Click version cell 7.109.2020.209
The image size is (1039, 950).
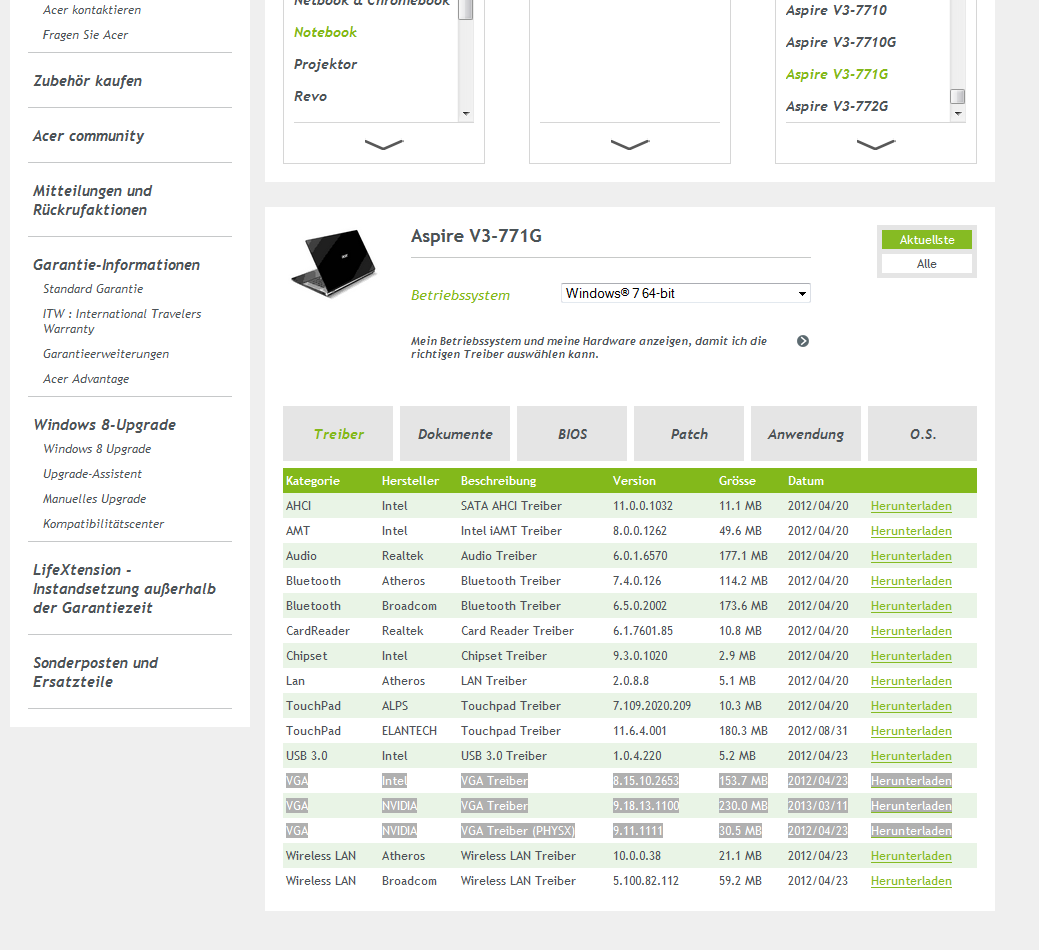click(651, 706)
